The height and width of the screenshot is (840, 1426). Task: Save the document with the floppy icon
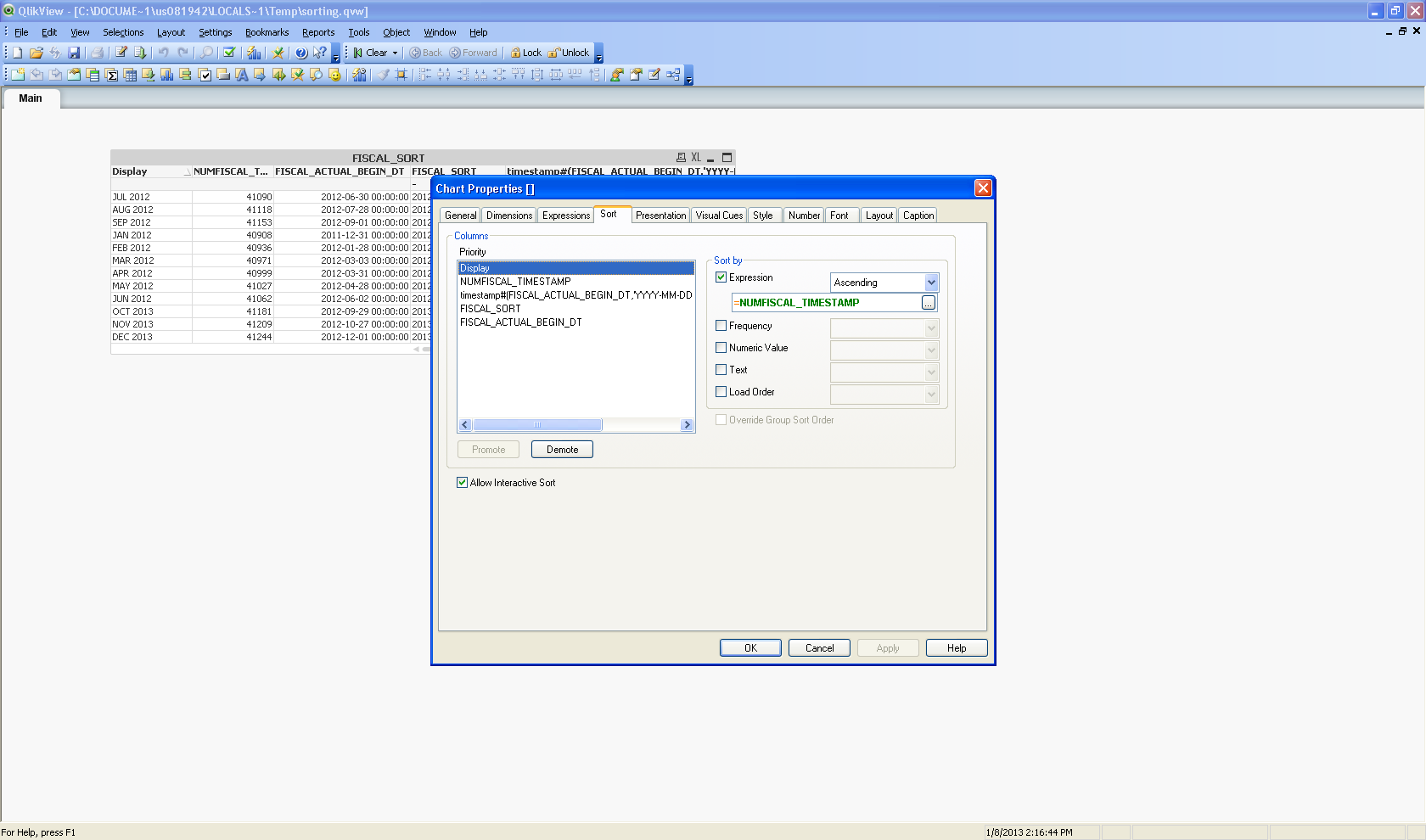click(74, 53)
